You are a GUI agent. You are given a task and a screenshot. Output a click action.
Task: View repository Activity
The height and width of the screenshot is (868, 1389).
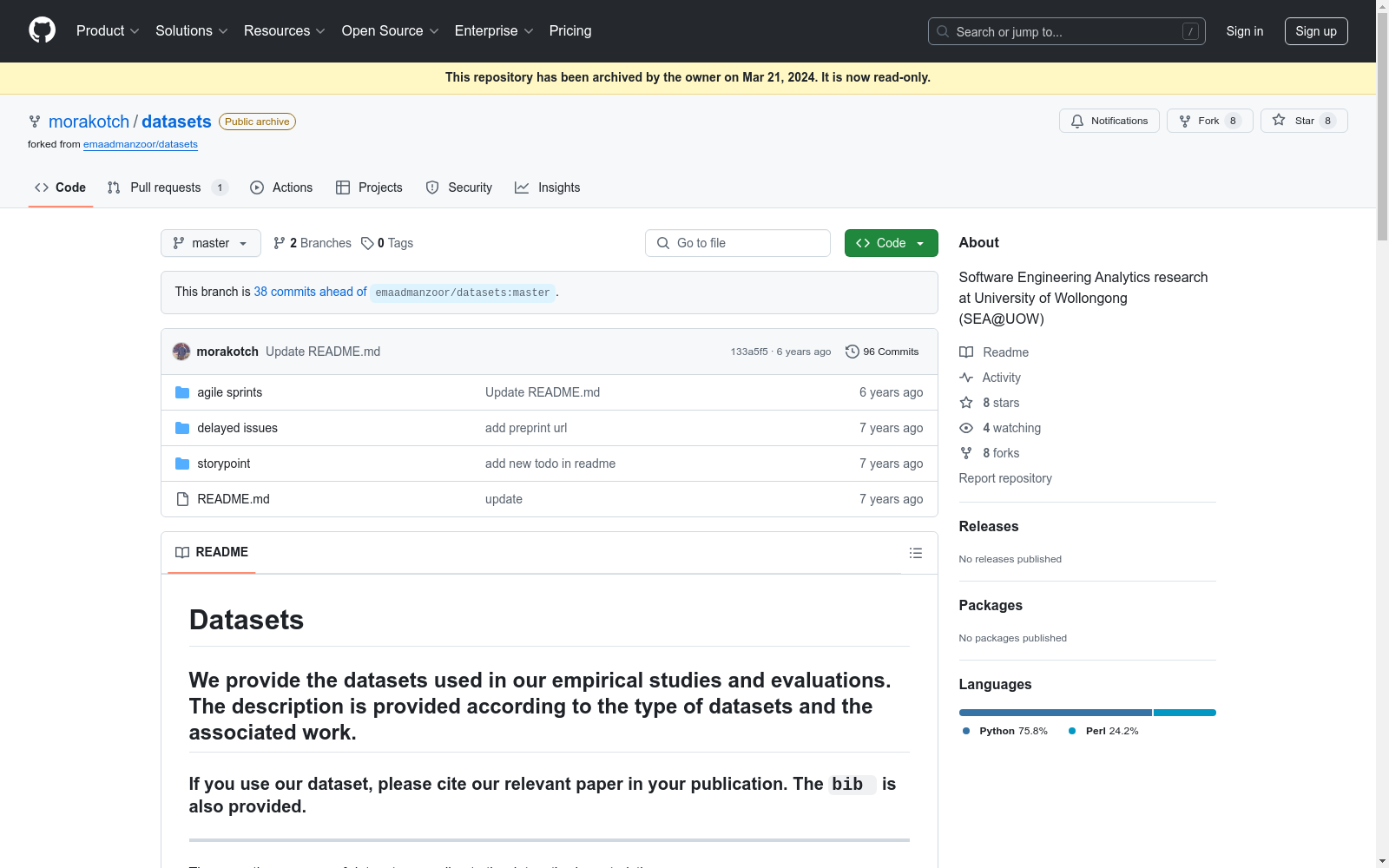(991, 378)
